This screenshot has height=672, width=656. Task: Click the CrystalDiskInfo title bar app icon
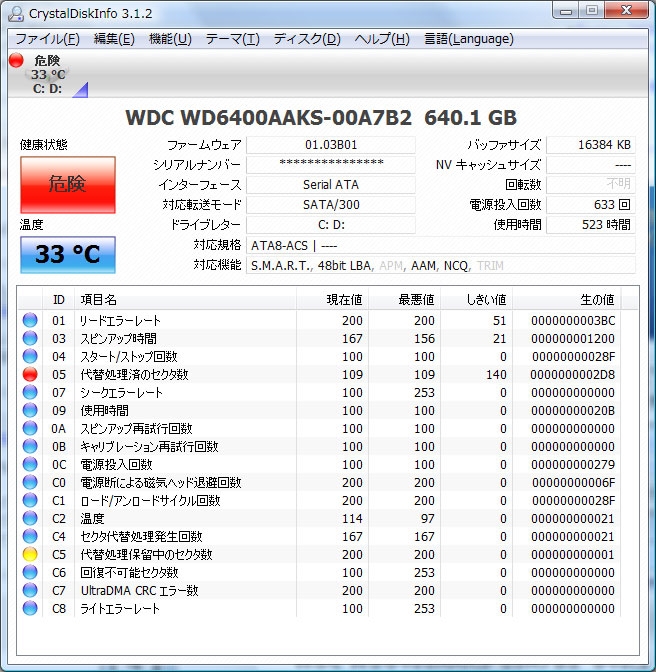pos(16,13)
